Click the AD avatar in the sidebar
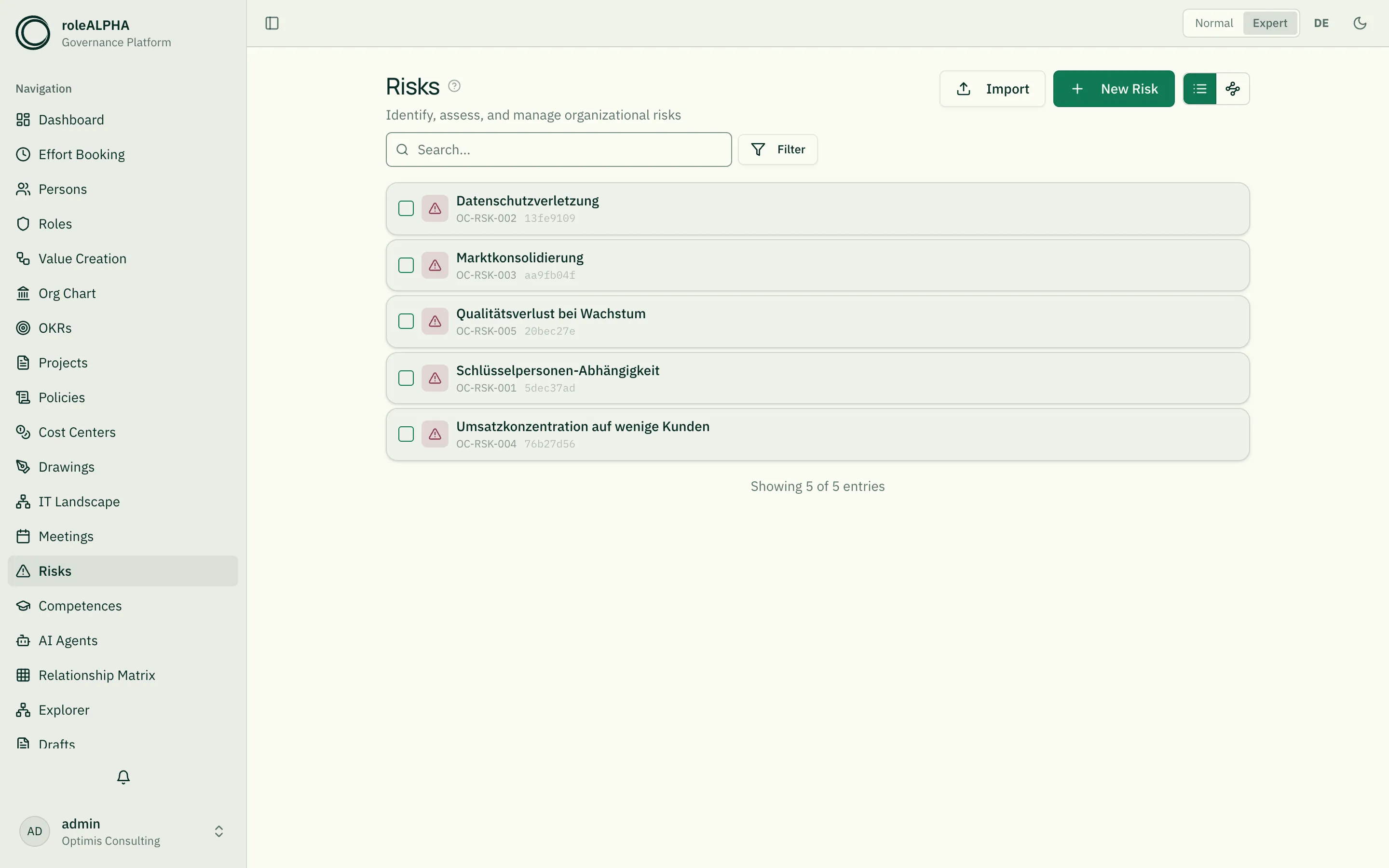 click(x=34, y=831)
